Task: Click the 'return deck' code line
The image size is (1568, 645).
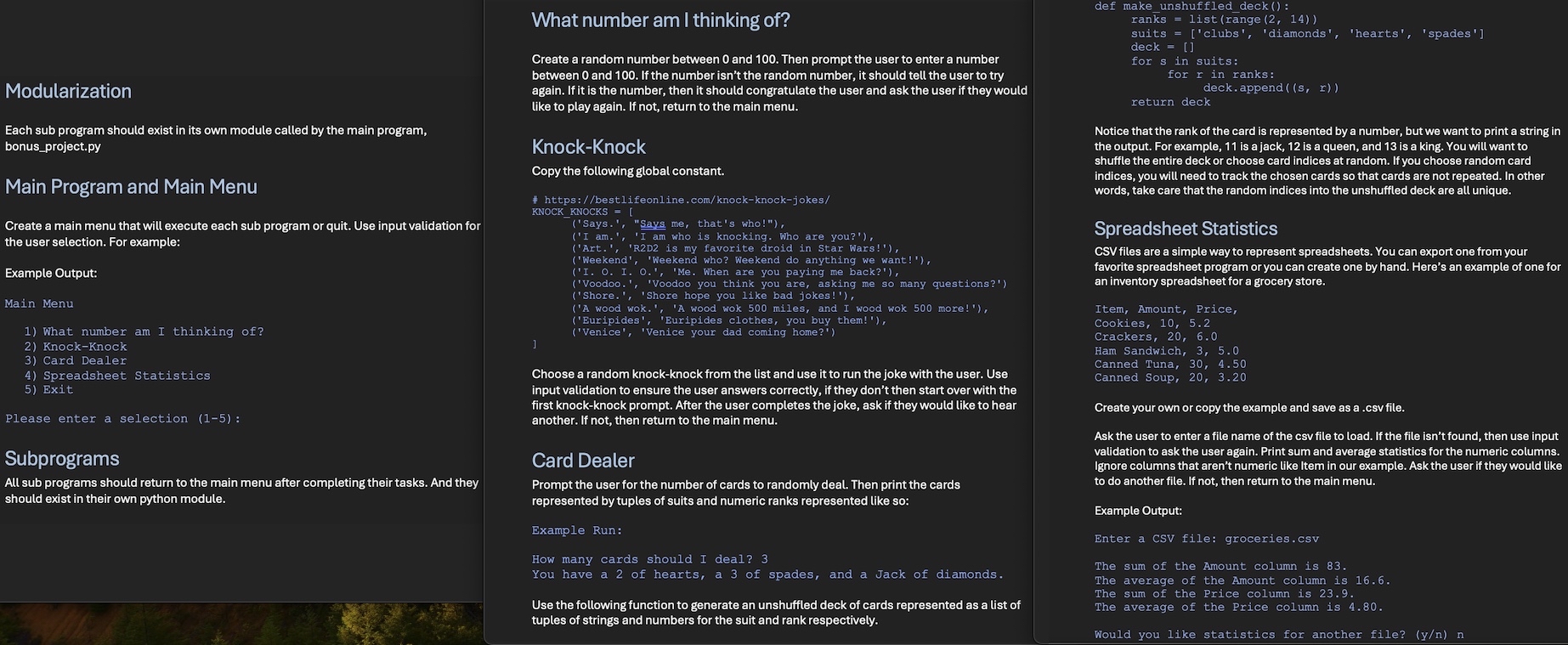Action: pos(1171,102)
